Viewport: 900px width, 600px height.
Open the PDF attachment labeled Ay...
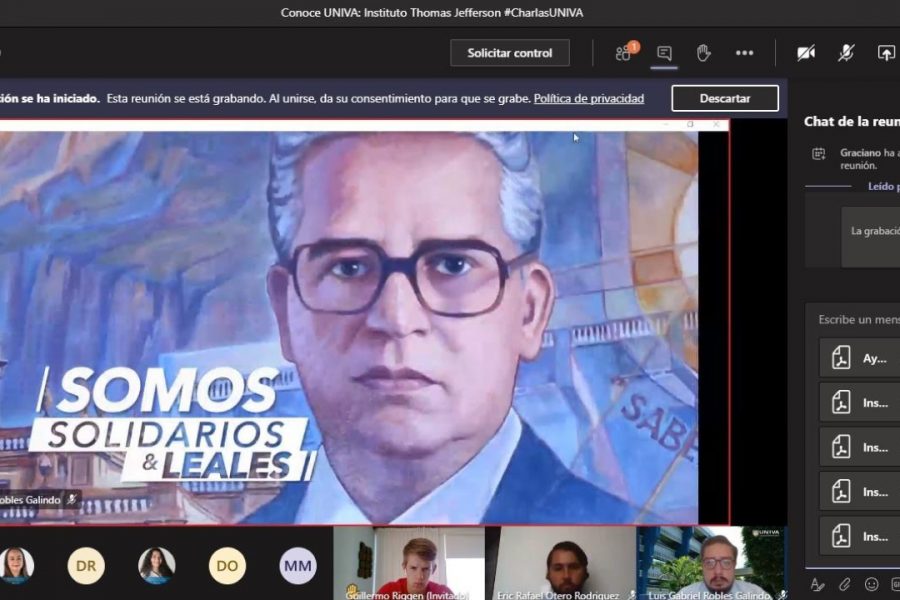point(859,358)
